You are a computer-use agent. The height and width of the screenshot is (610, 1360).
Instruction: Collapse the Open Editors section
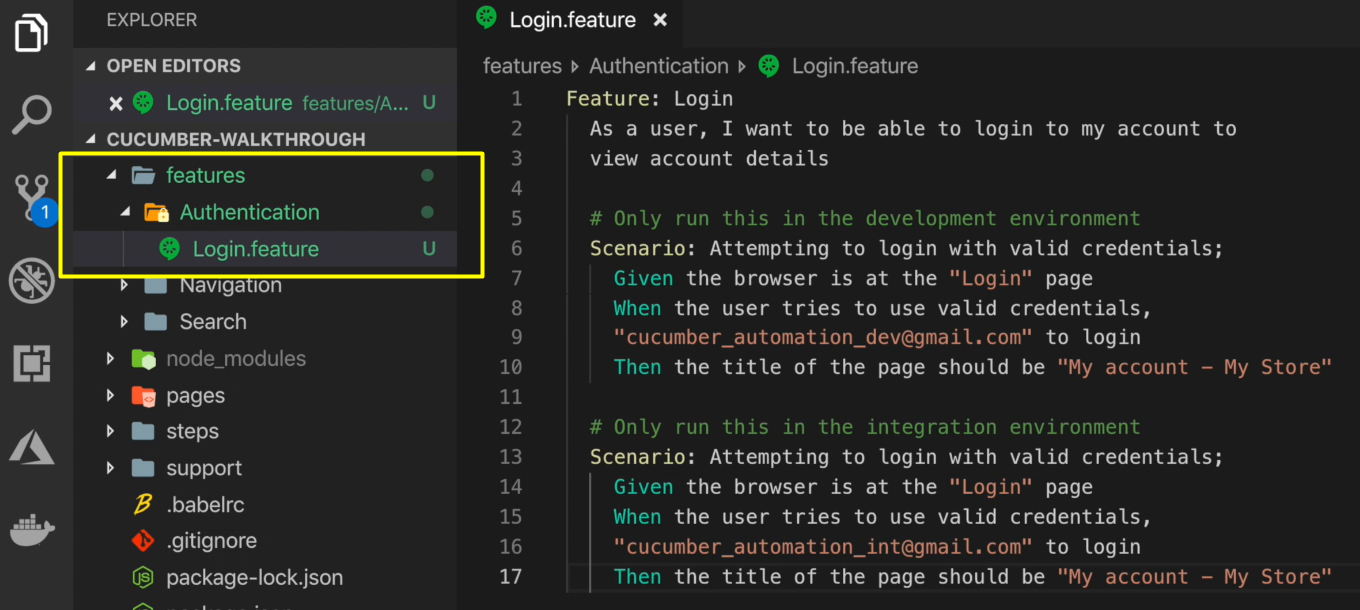[x=93, y=66]
